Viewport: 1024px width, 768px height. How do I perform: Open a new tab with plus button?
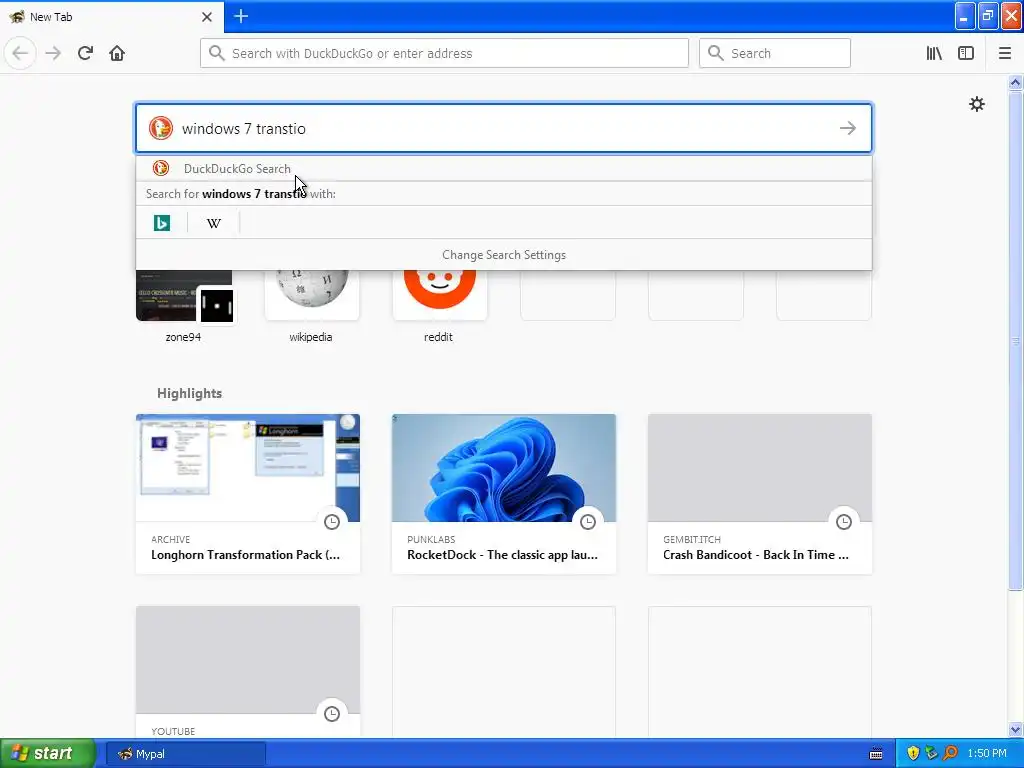point(241,16)
